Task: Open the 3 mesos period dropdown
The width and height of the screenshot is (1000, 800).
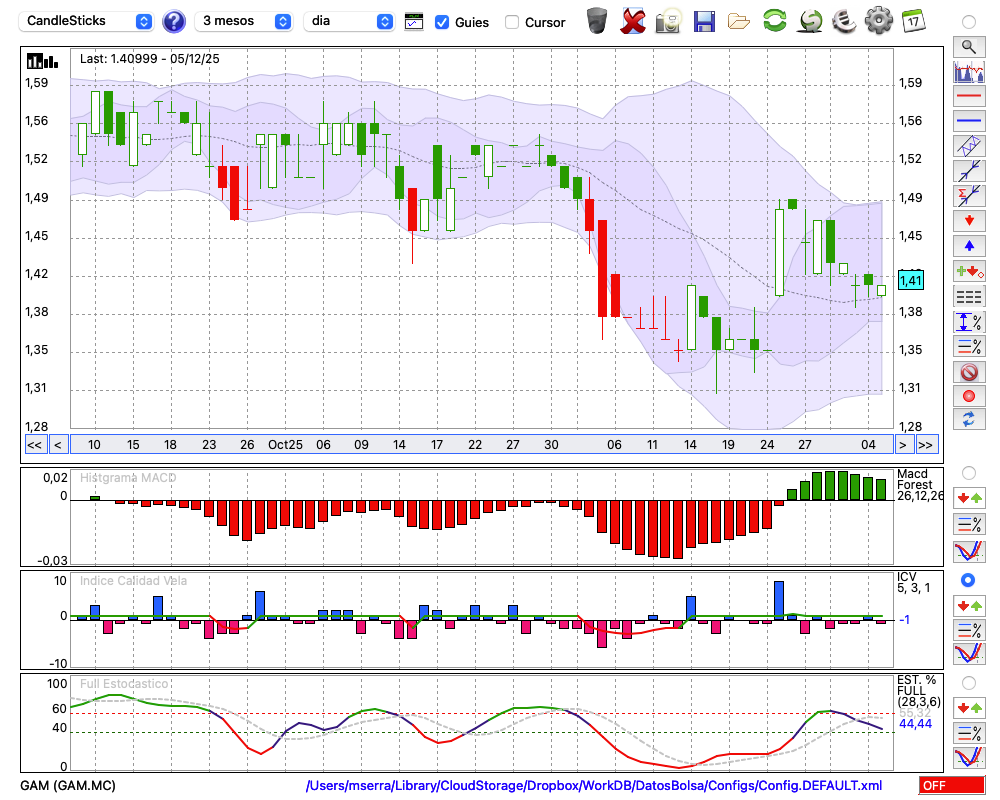Action: click(245, 21)
